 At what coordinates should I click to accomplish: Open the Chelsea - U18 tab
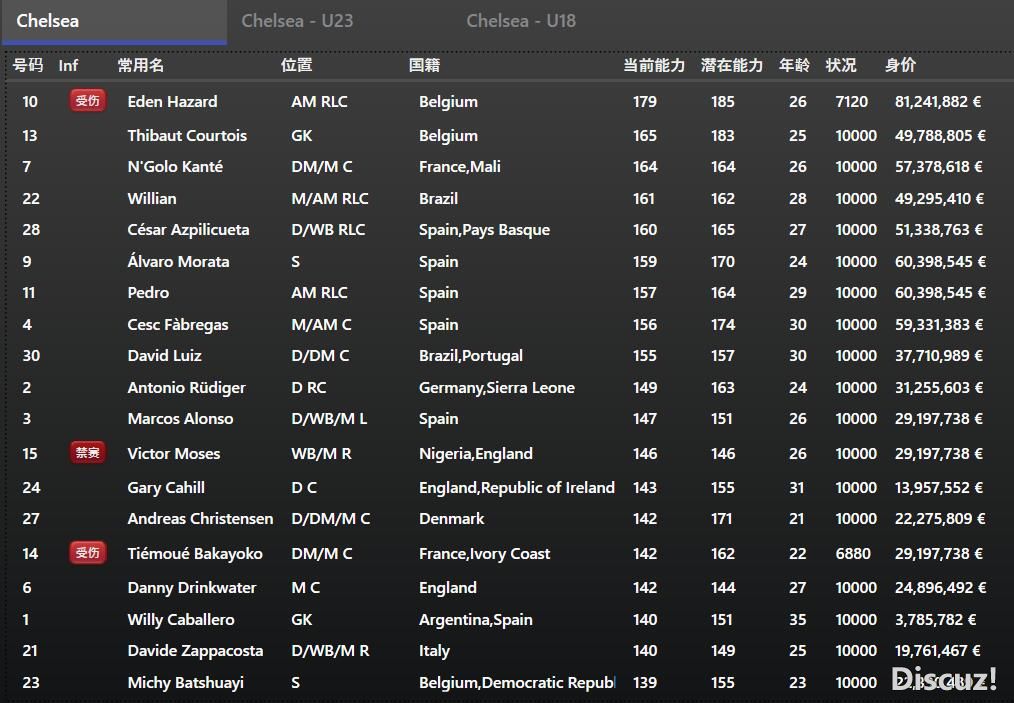click(521, 21)
